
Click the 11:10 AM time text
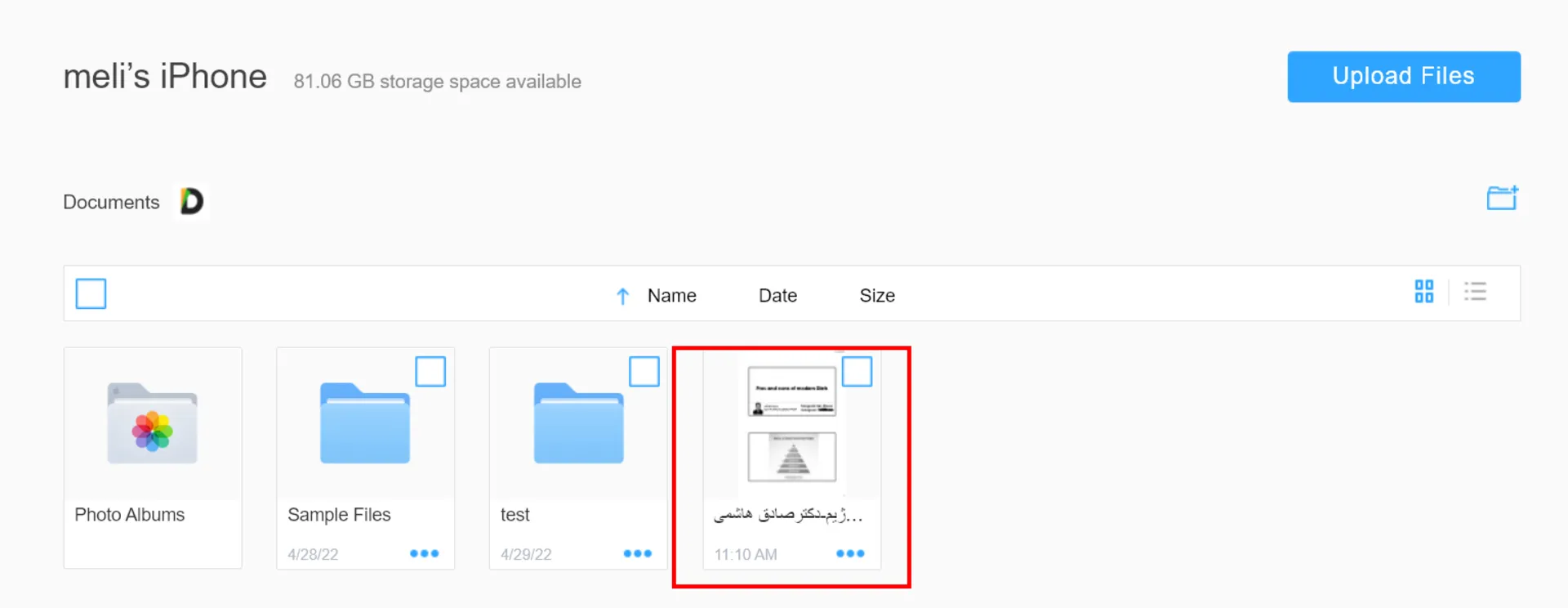tap(746, 554)
